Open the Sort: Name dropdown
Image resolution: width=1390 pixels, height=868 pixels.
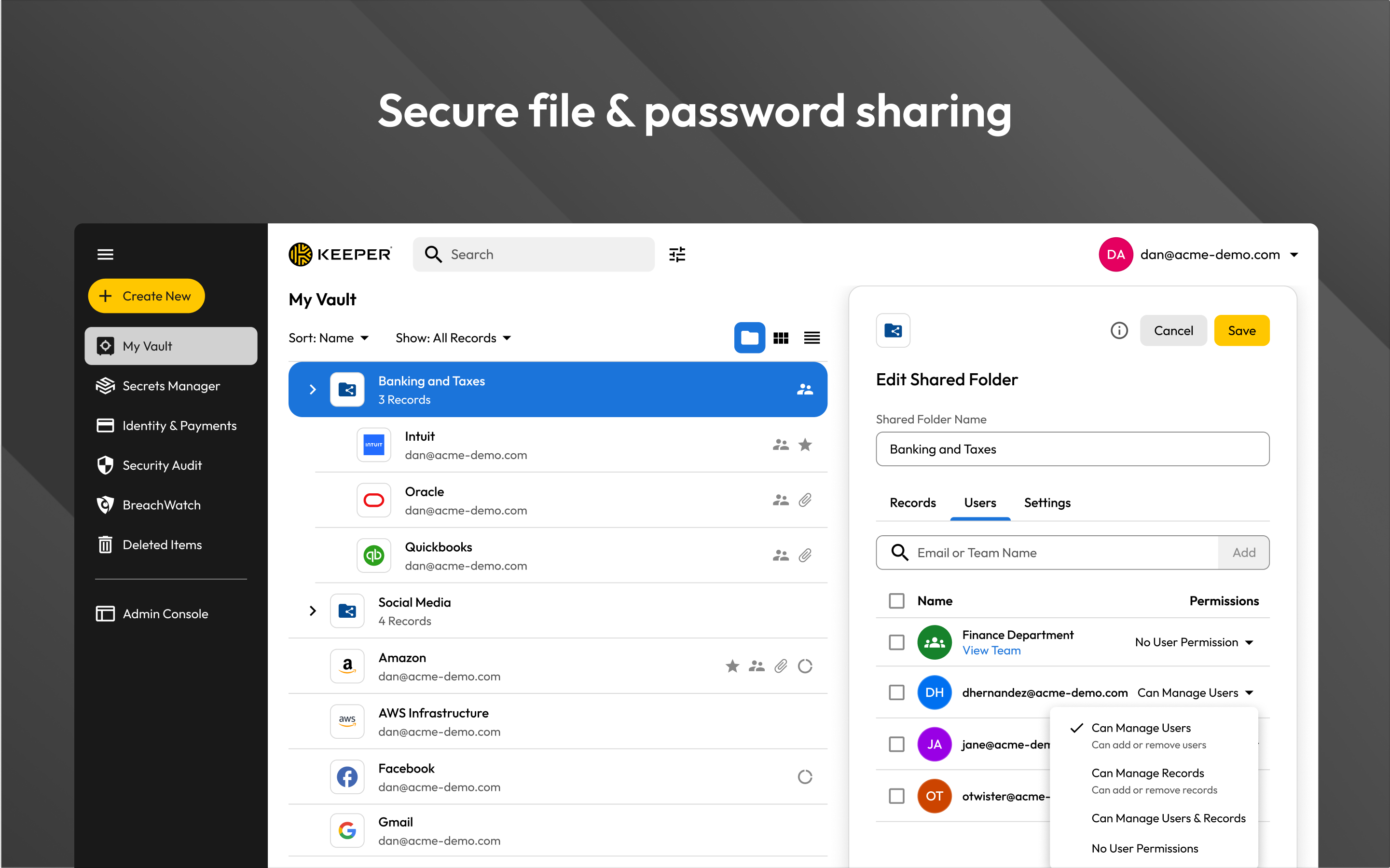329,338
